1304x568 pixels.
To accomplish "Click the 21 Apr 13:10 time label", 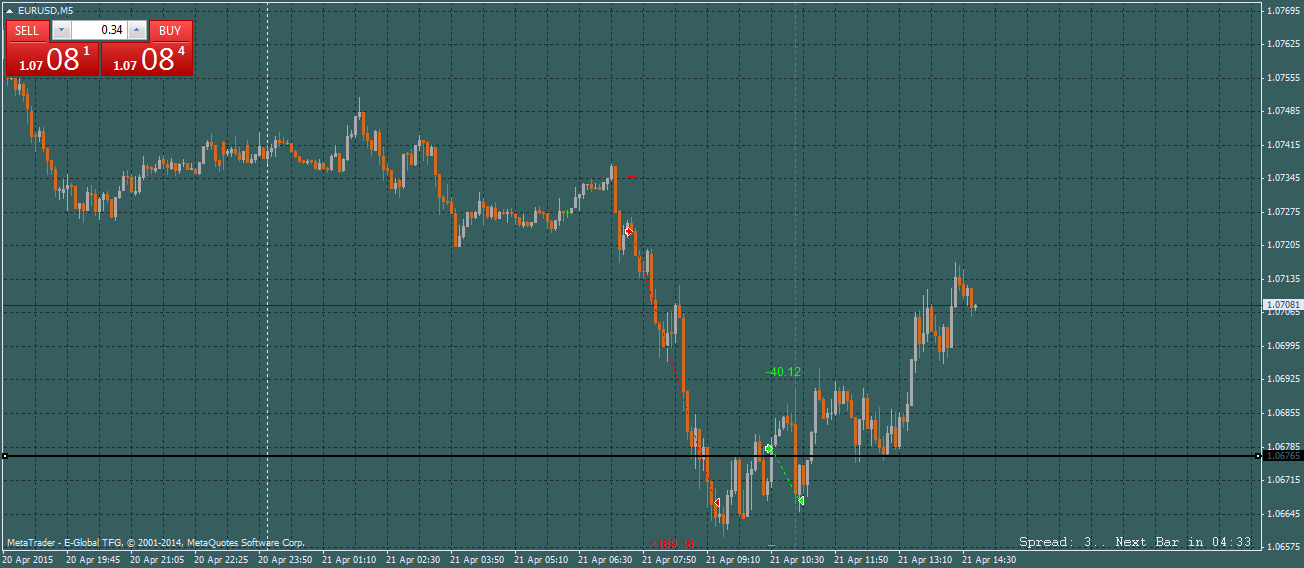I will [925, 560].
